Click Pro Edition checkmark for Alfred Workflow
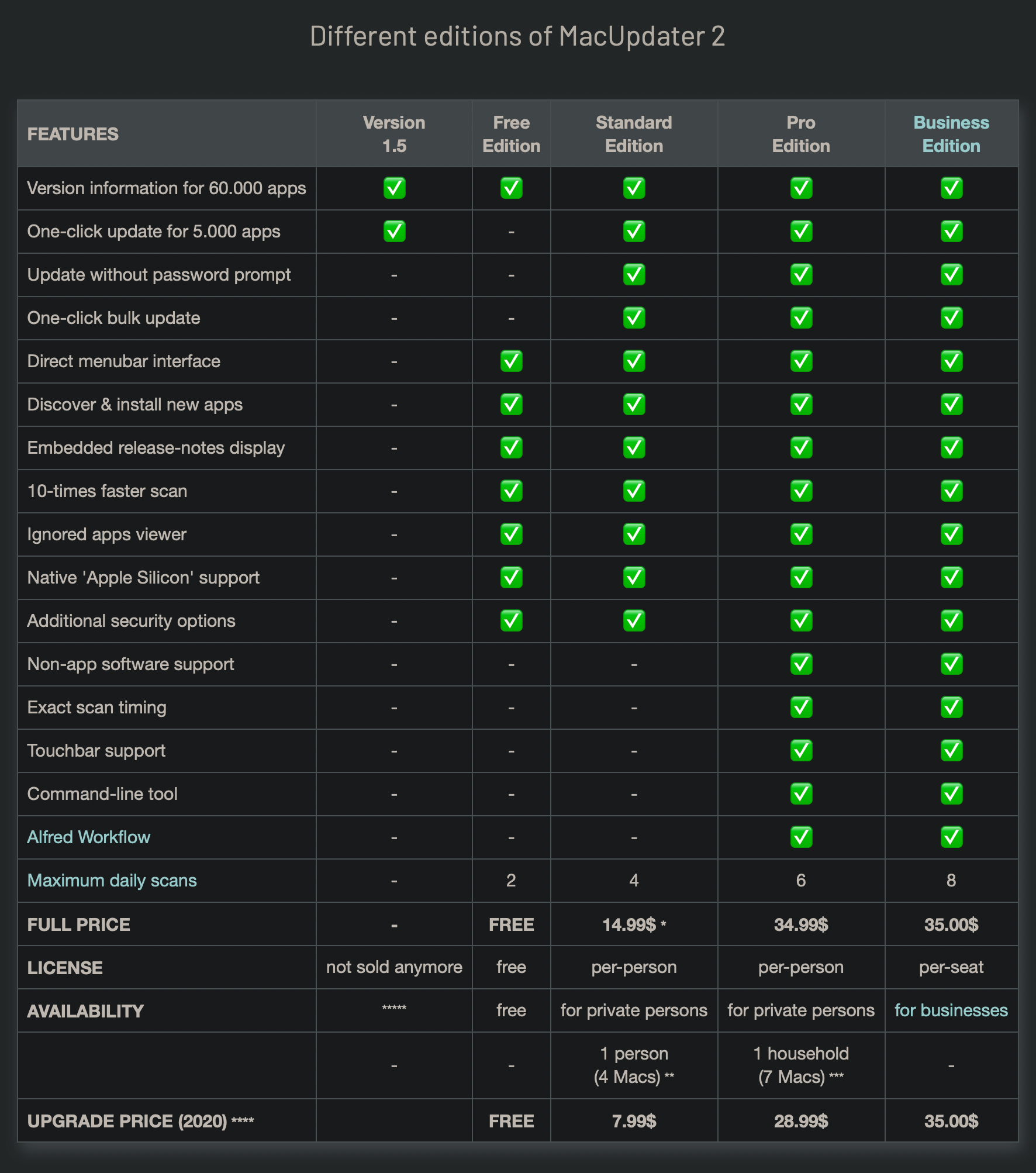 coord(801,837)
